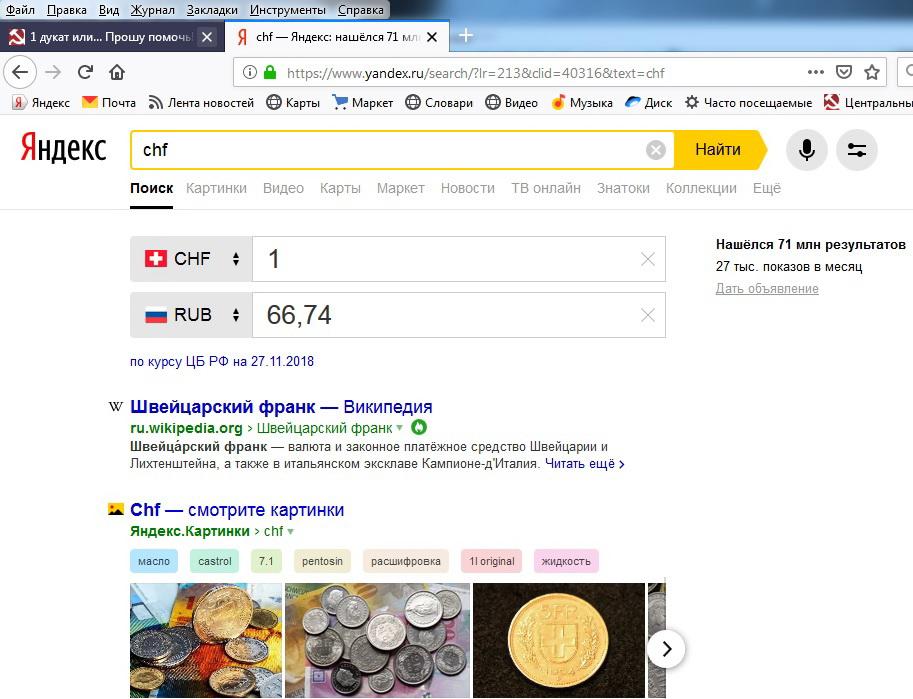Expand Wikipedia result options arrow
The height and width of the screenshot is (699, 913).
click(x=399, y=428)
